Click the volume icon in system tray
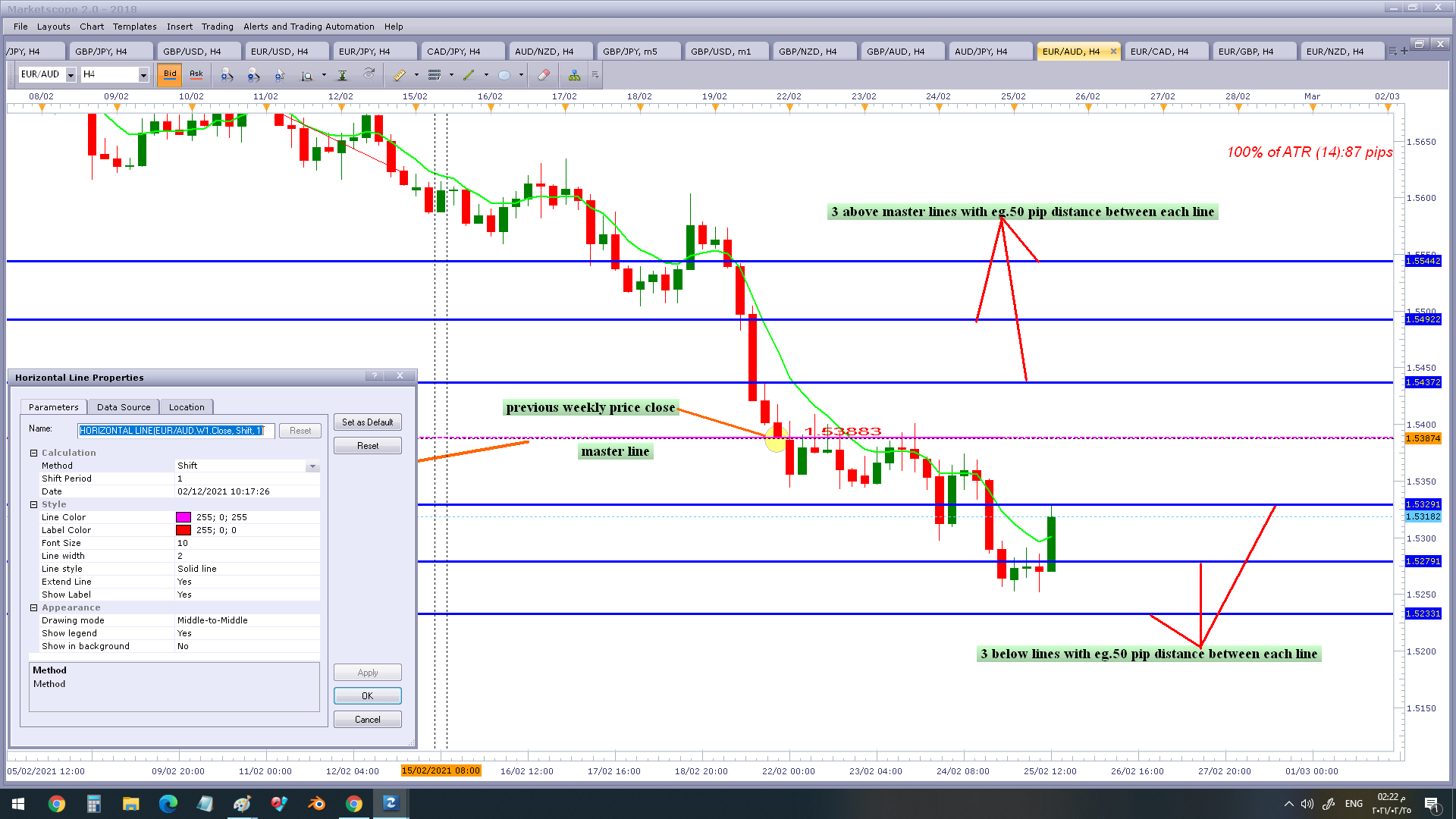1456x819 pixels. point(1307,804)
